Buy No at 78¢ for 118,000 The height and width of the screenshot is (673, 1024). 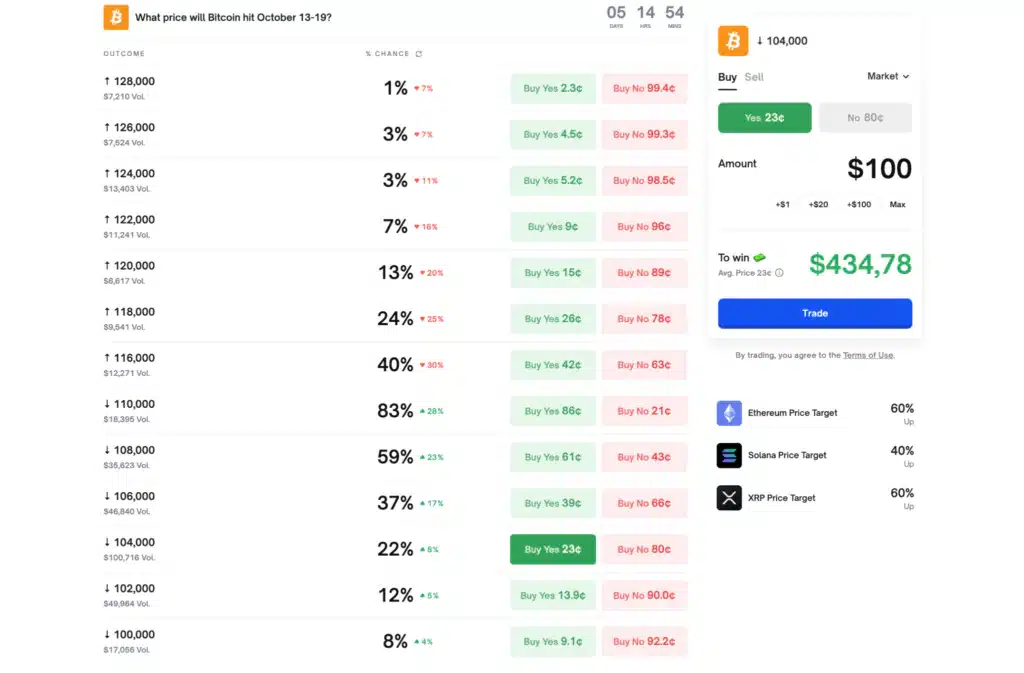pyautogui.click(x=644, y=318)
